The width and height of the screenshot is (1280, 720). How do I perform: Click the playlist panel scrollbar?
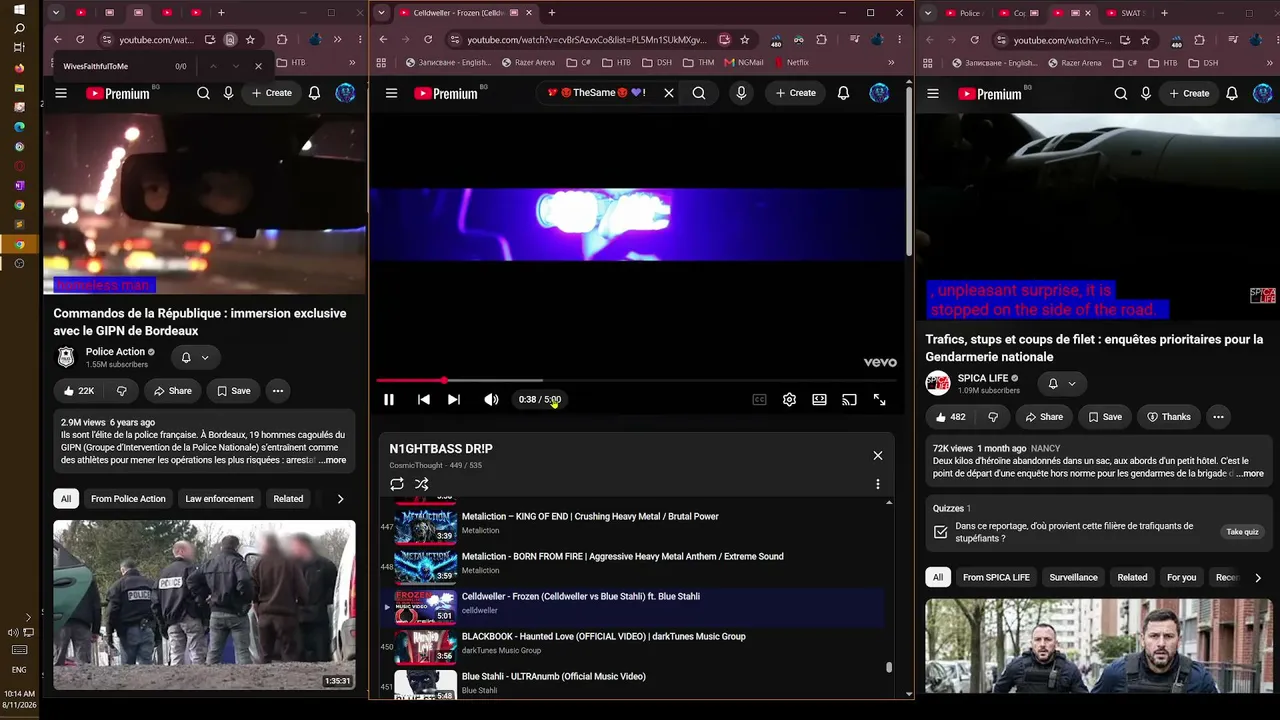(889, 668)
